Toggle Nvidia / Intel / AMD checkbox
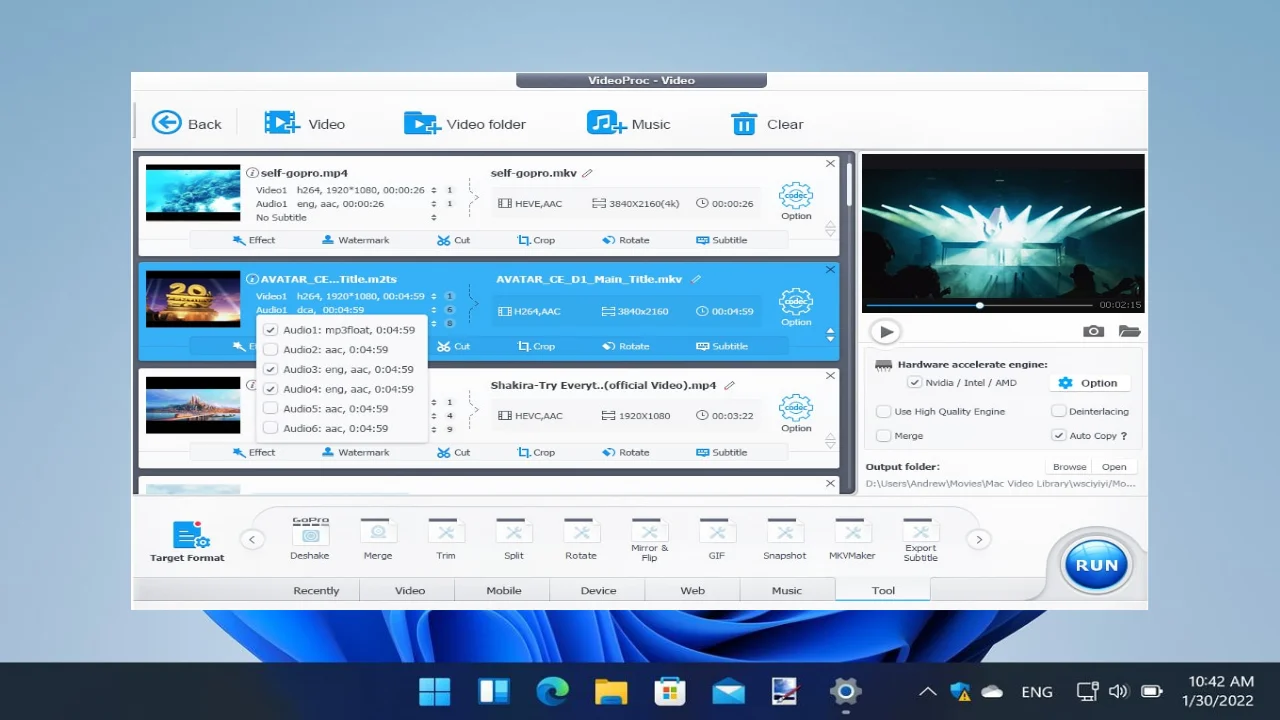This screenshot has height=720, width=1280. tap(914, 383)
